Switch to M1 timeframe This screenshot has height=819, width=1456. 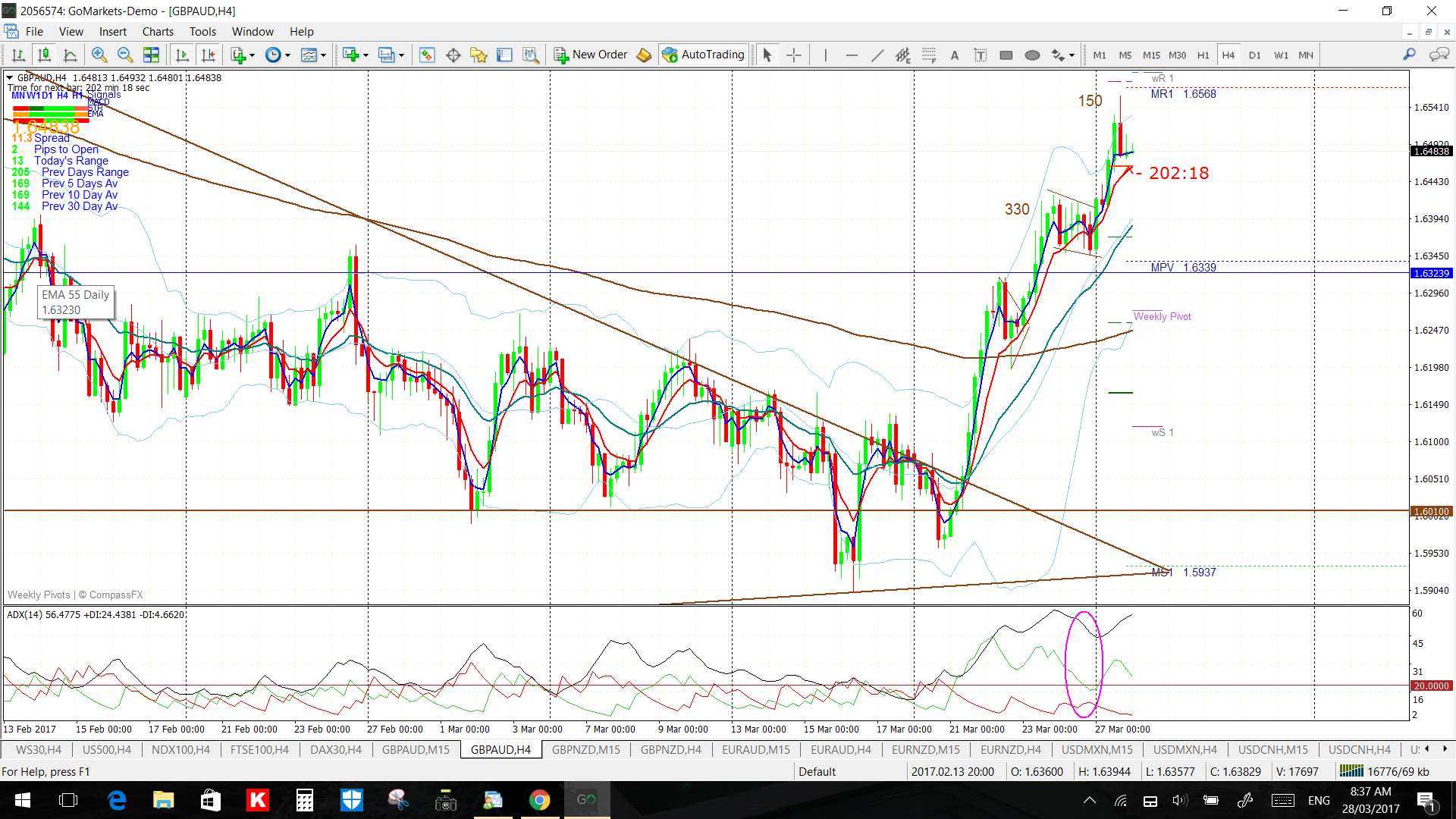pos(1100,55)
